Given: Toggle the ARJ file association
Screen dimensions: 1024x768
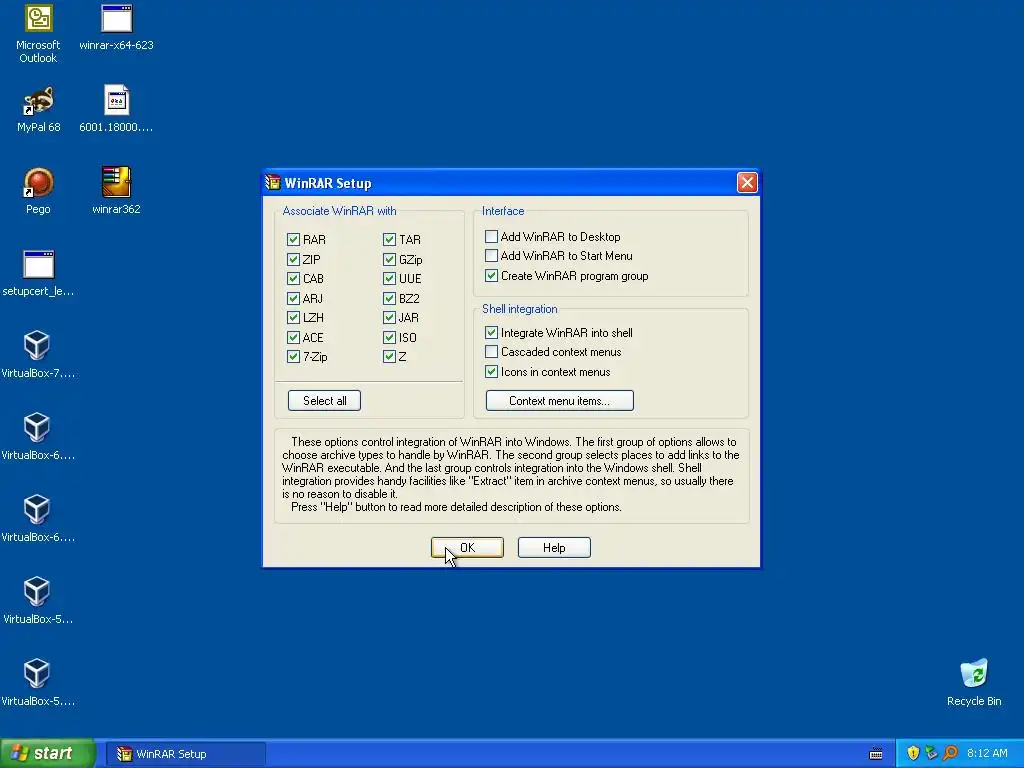Looking at the screenshot, I should [293, 298].
